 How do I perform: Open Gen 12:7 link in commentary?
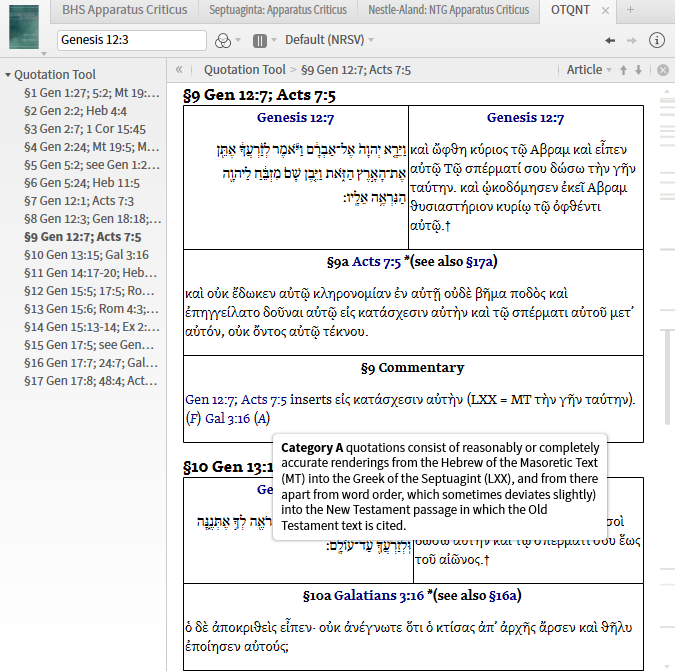[211, 400]
